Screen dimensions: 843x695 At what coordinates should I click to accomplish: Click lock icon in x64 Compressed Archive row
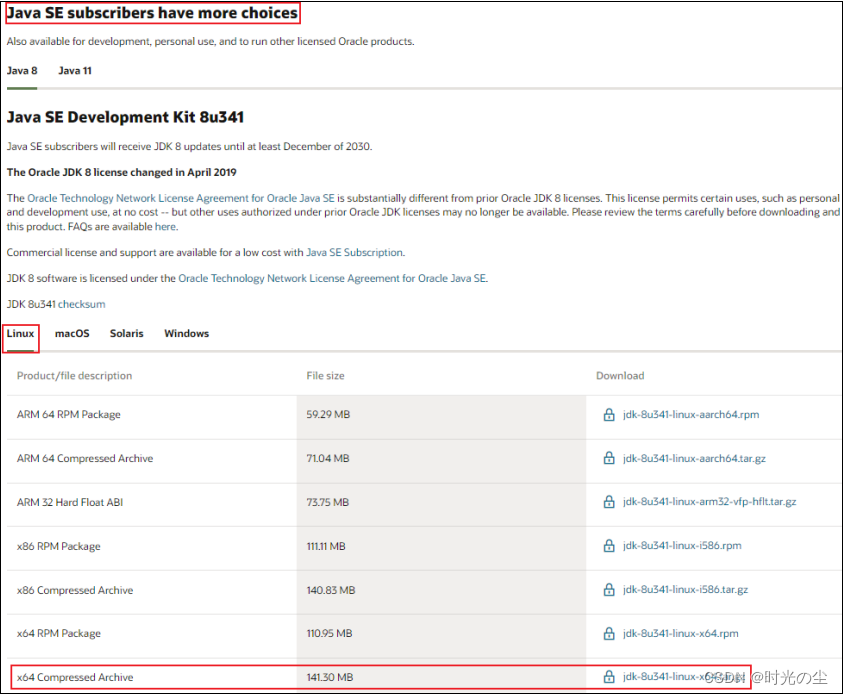[609, 677]
